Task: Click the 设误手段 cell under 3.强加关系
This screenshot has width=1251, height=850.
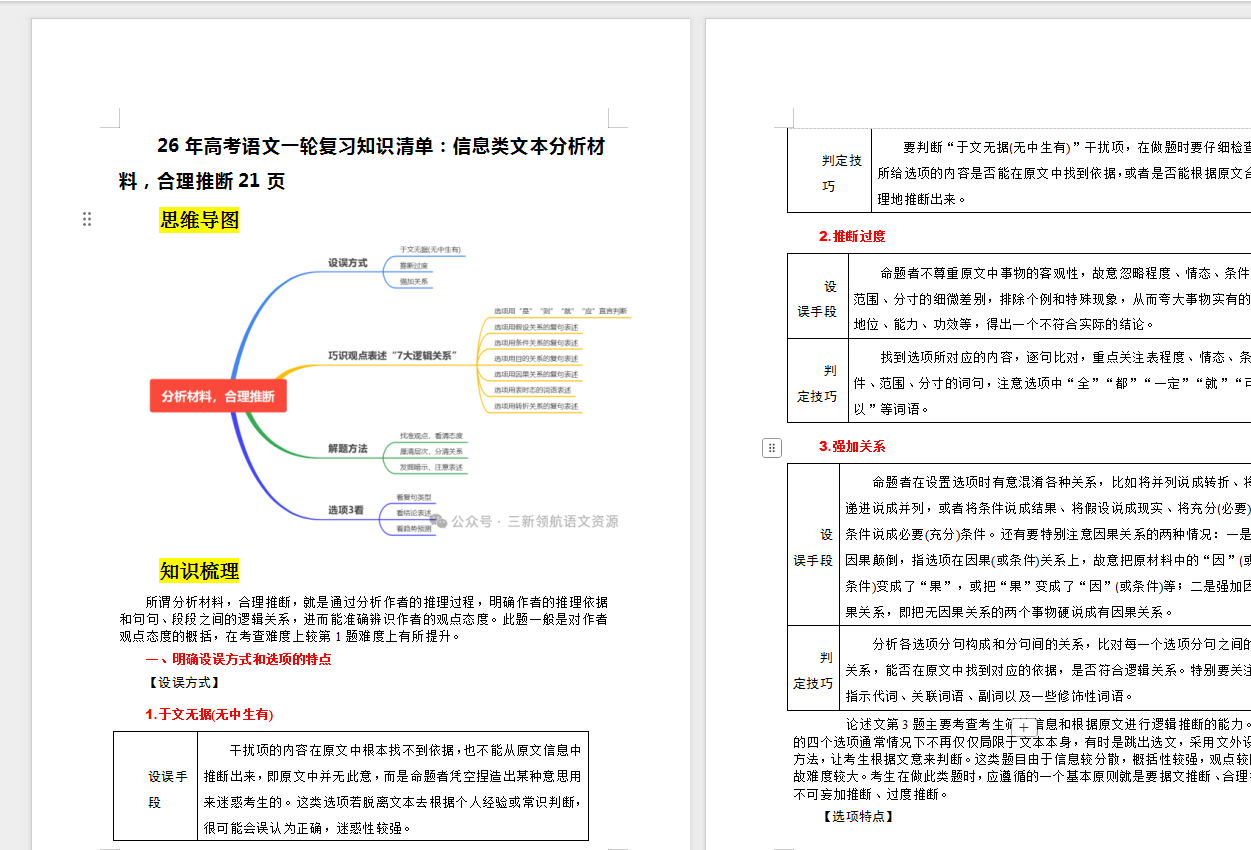Action: coord(813,547)
